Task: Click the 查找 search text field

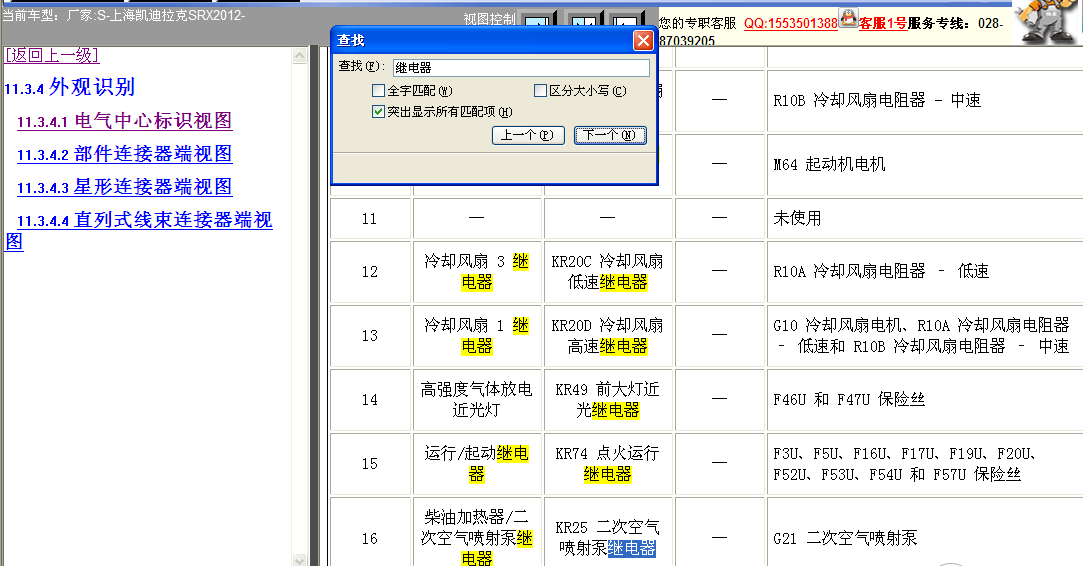Action: [x=521, y=68]
